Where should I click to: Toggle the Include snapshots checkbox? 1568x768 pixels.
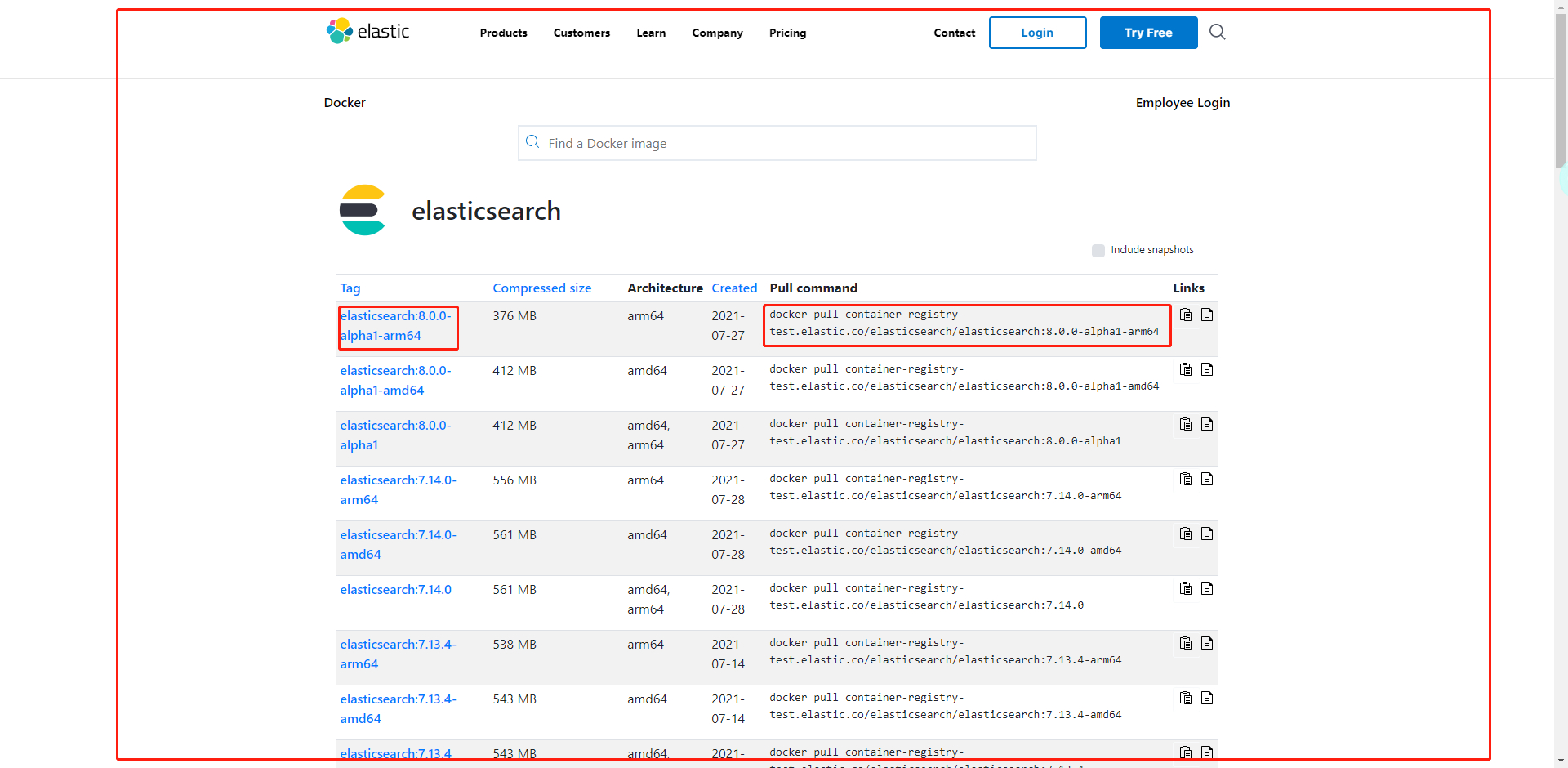pyautogui.click(x=1098, y=251)
